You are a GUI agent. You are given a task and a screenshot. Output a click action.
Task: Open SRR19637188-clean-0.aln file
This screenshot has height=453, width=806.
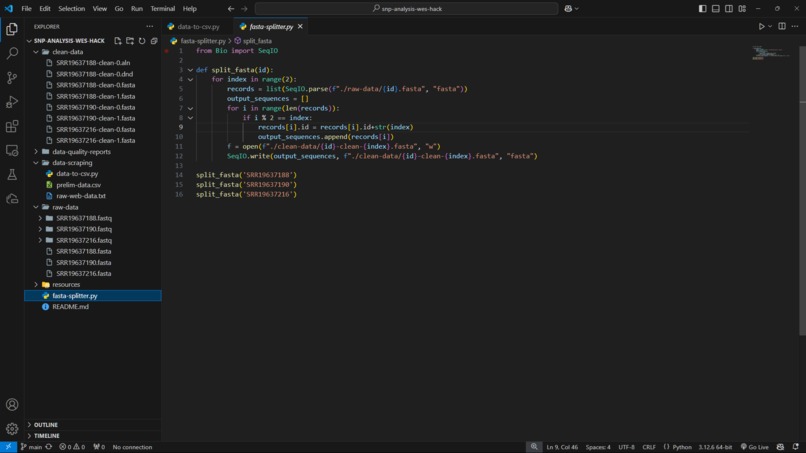[93, 63]
